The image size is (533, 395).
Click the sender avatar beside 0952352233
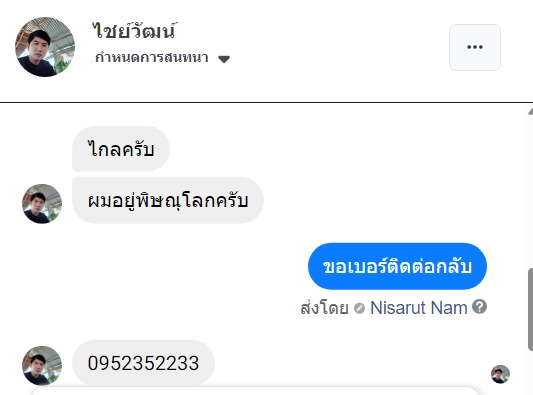(42, 365)
